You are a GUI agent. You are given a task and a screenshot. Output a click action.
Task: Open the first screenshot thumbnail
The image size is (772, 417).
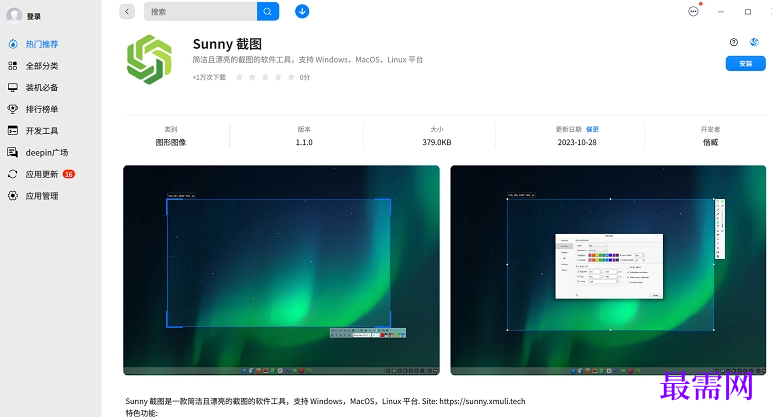click(x=281, y=270)
